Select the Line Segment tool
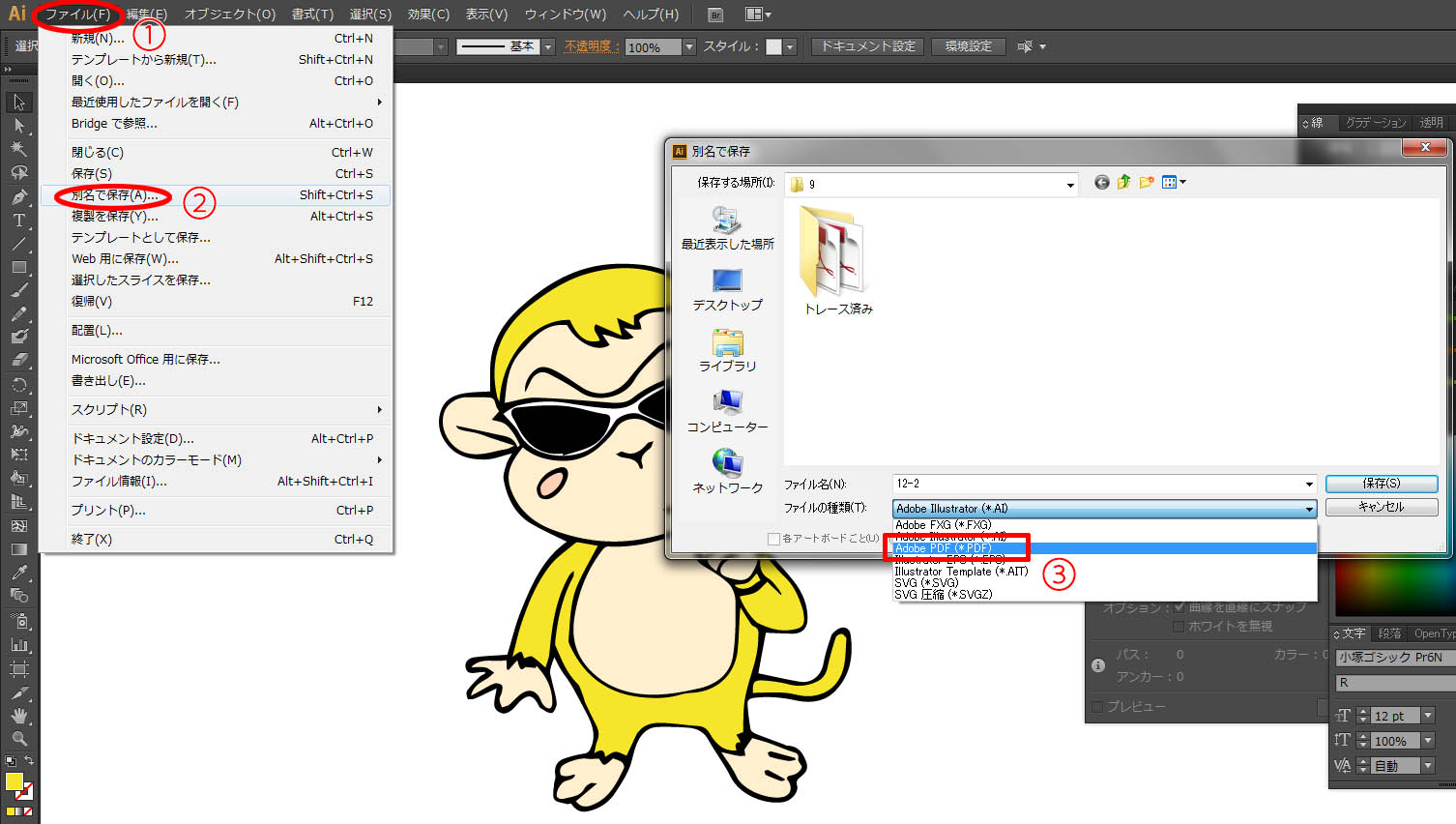The image size is (1456, 824). (x=19, y=244)
